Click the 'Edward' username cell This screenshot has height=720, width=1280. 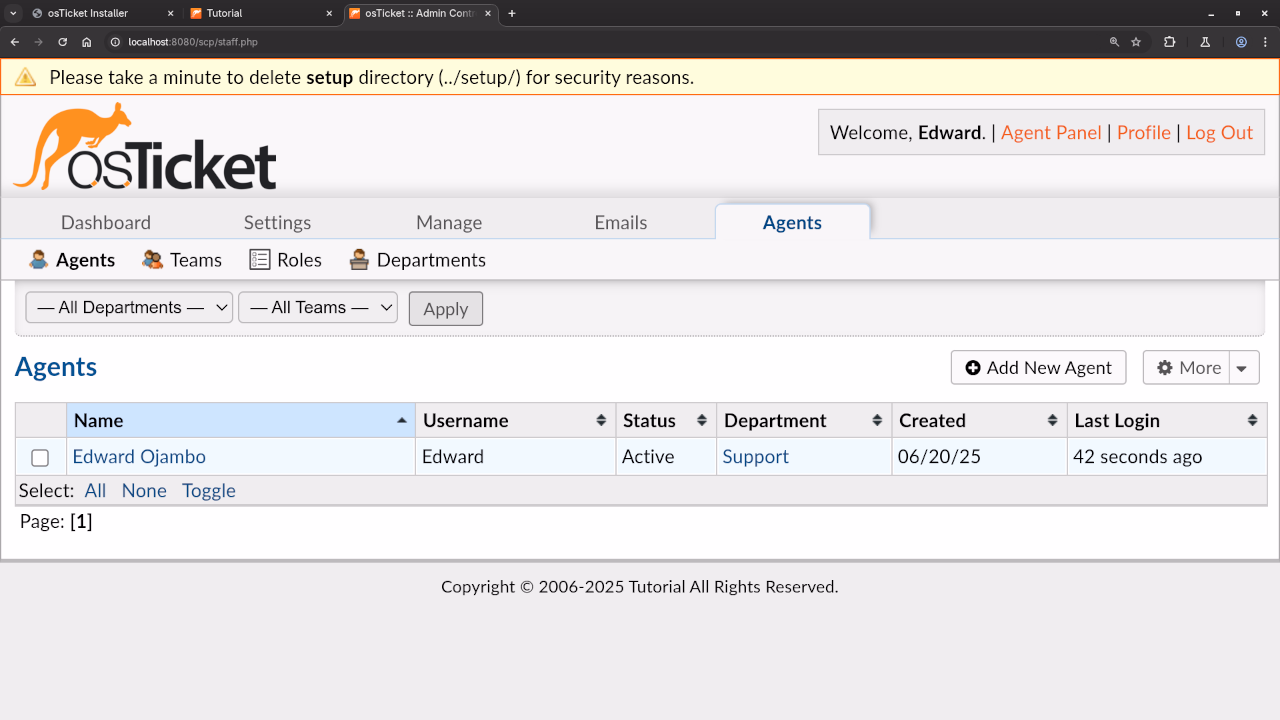point(515,457)
